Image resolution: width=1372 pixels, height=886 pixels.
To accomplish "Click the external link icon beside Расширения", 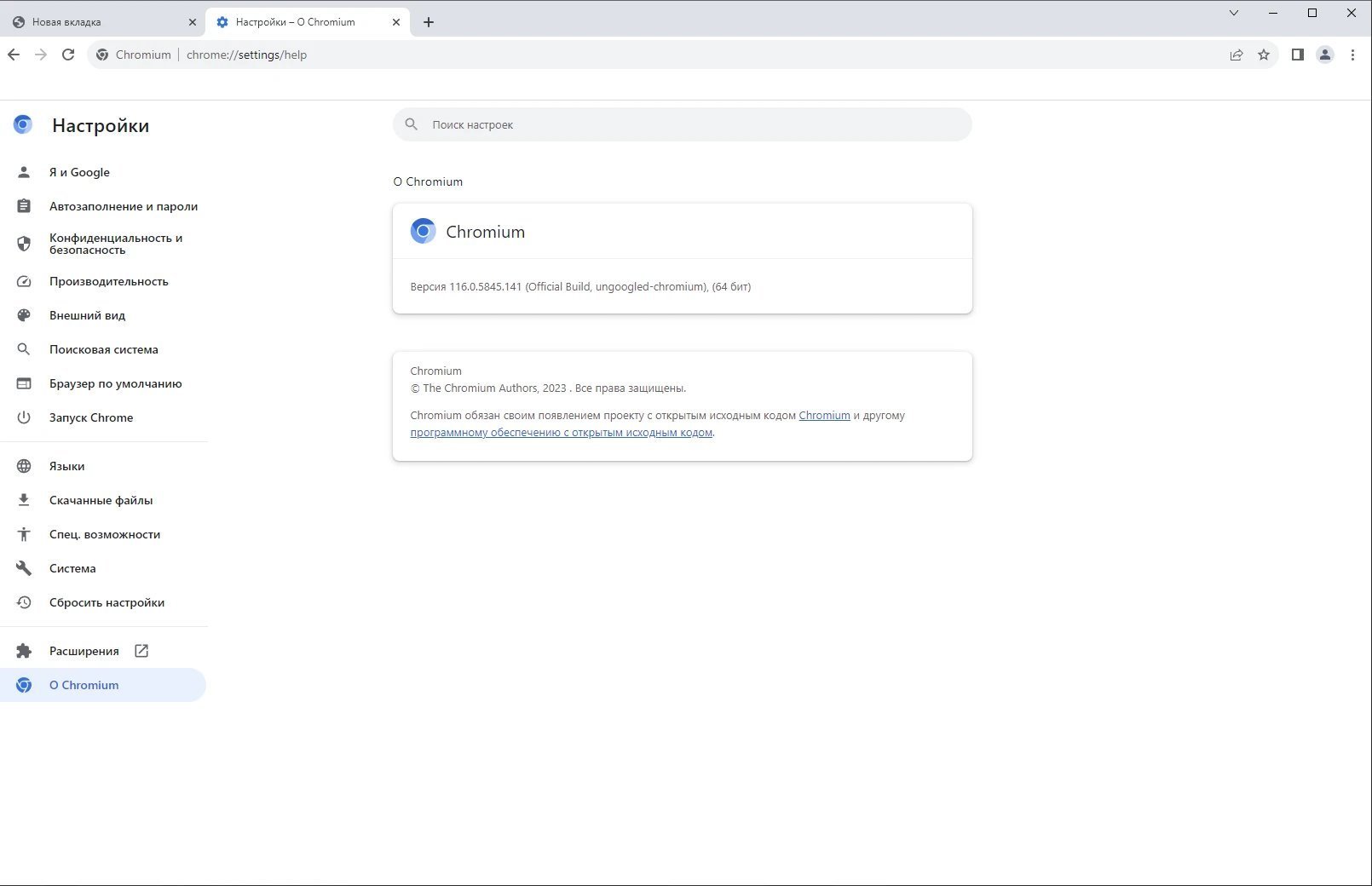I will pyautogui.click(x=141, y=651).
